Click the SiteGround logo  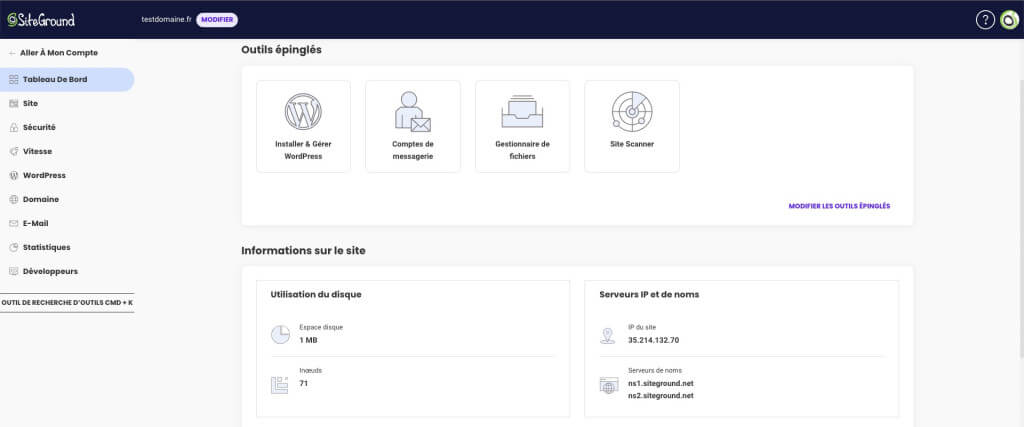tap(41, 20)
